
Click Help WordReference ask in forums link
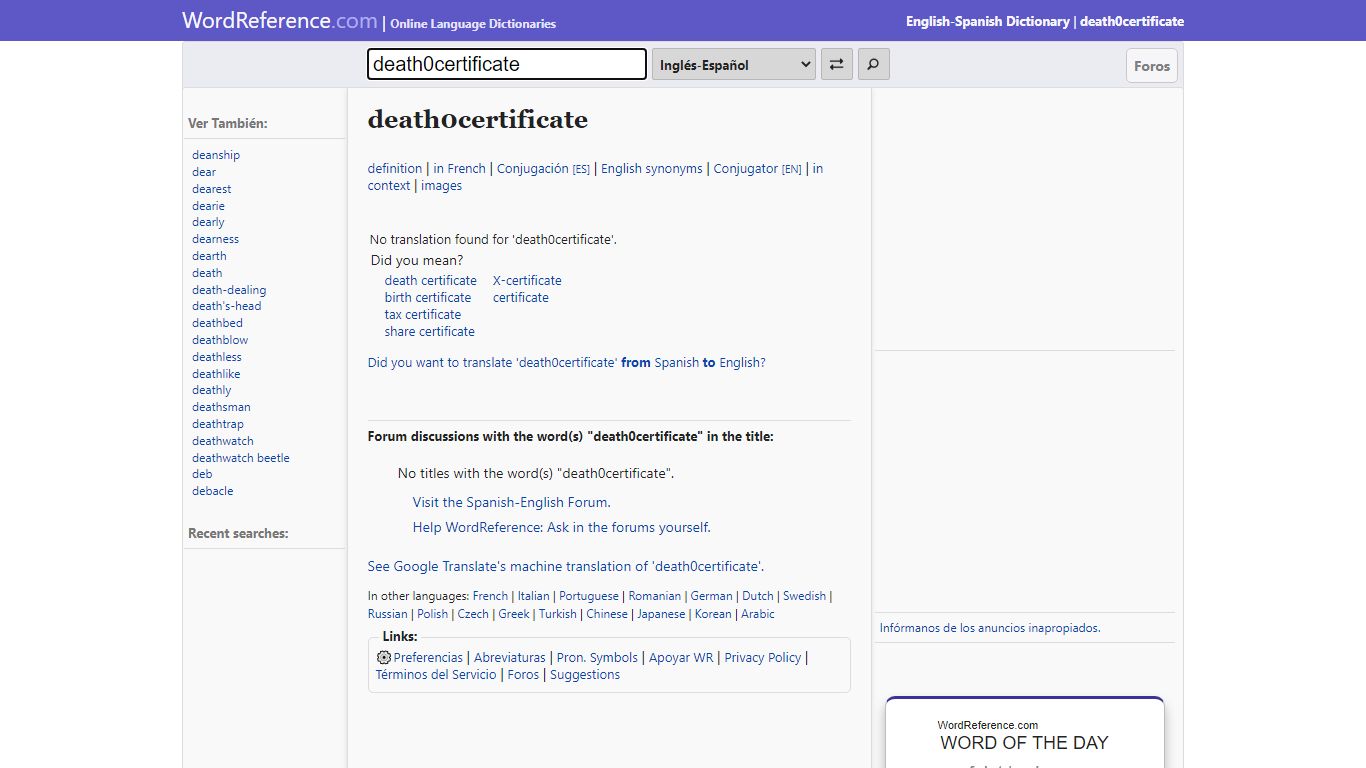(x=562, y=527)
